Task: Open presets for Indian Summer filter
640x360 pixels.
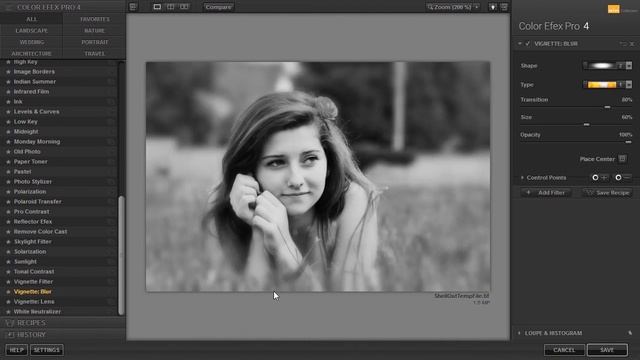Action: click(x=111, y=82)
